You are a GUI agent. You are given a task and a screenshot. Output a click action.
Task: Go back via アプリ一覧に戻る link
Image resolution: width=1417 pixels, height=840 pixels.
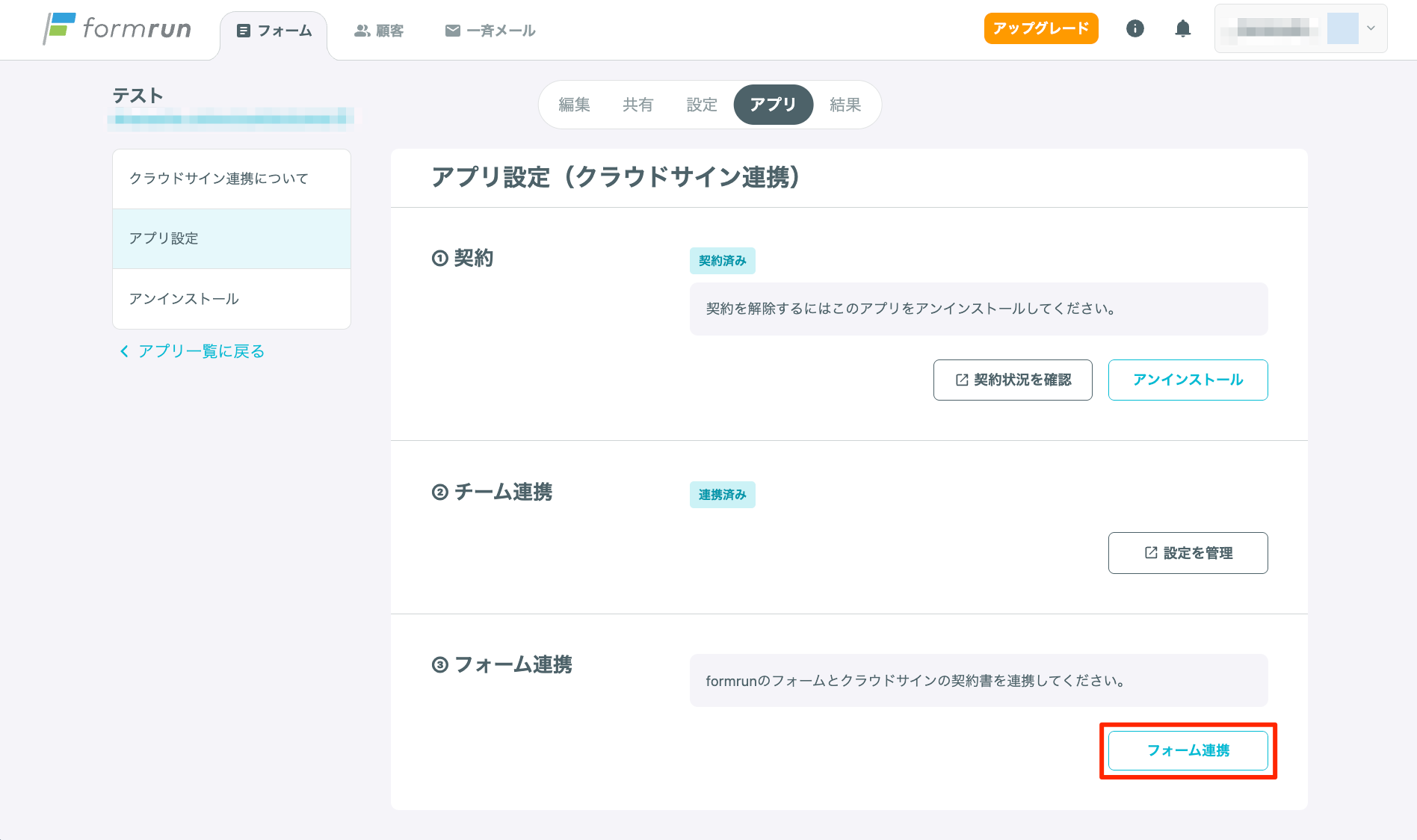click(192, 351)
